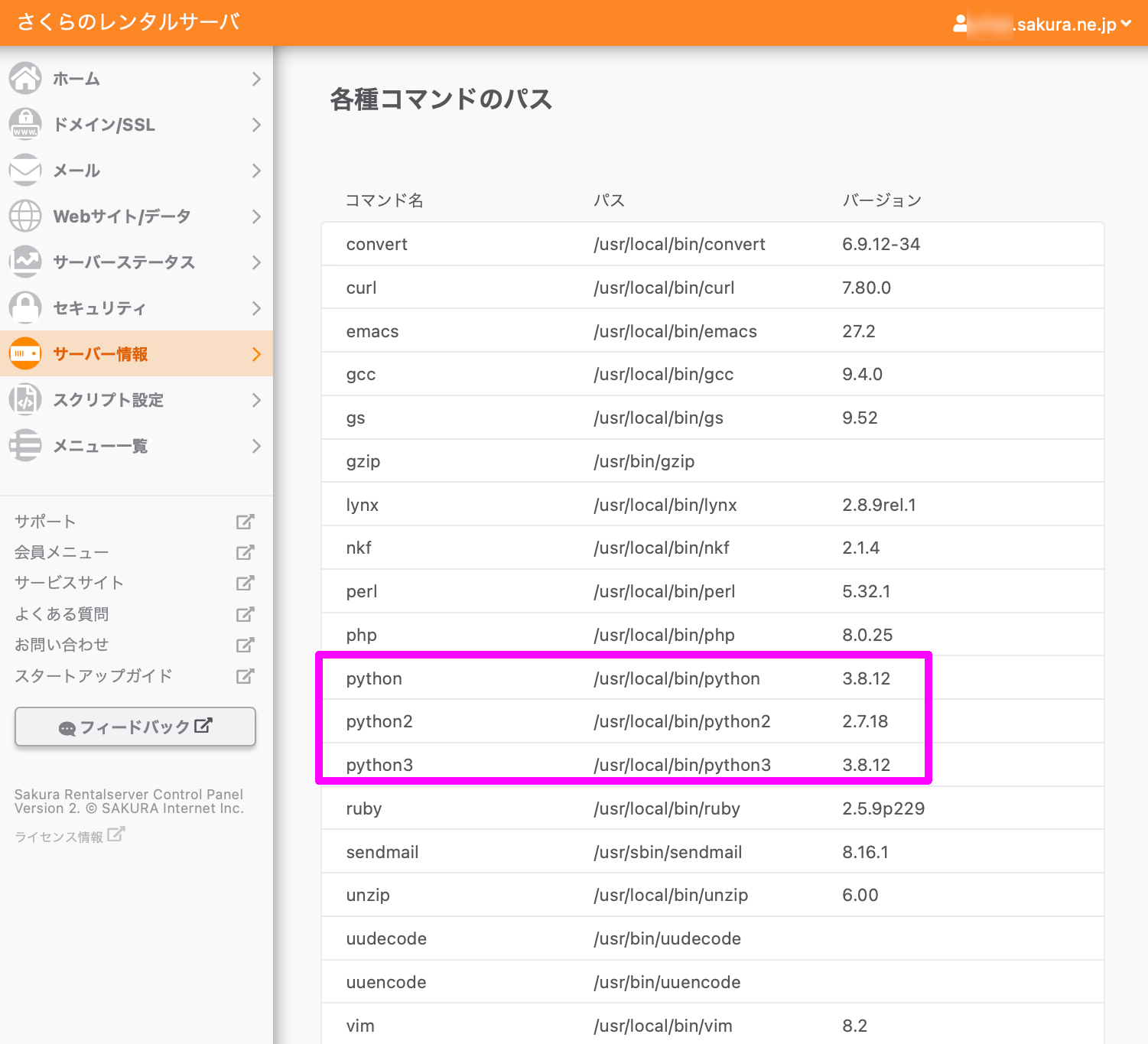The width and height of the screenshot is (1148, 1044).
Task: Click the /usr/bin/uuencode path
Action: click(x=667, y=982)
